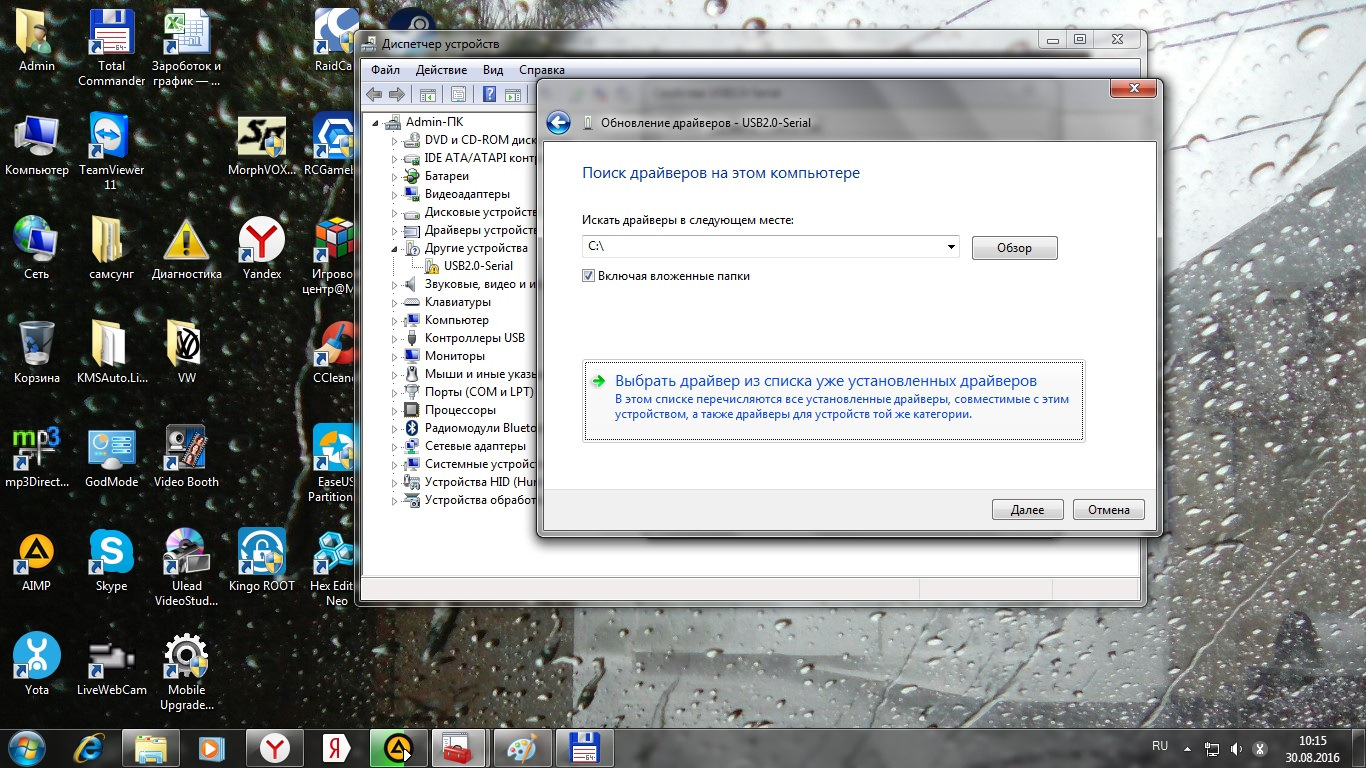Expand the Батареи device category
Viewport: 1366px width, 768px height.
tap(396, 176)
